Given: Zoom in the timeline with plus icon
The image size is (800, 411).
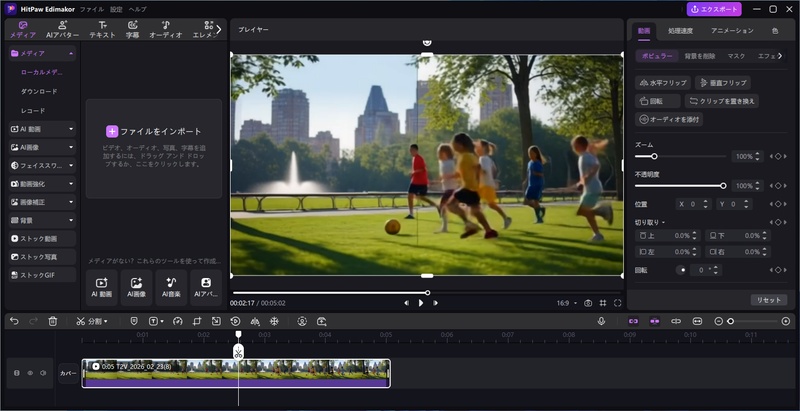Looking at the screenshot, I should pyautogui.click(x=786, y=321).
